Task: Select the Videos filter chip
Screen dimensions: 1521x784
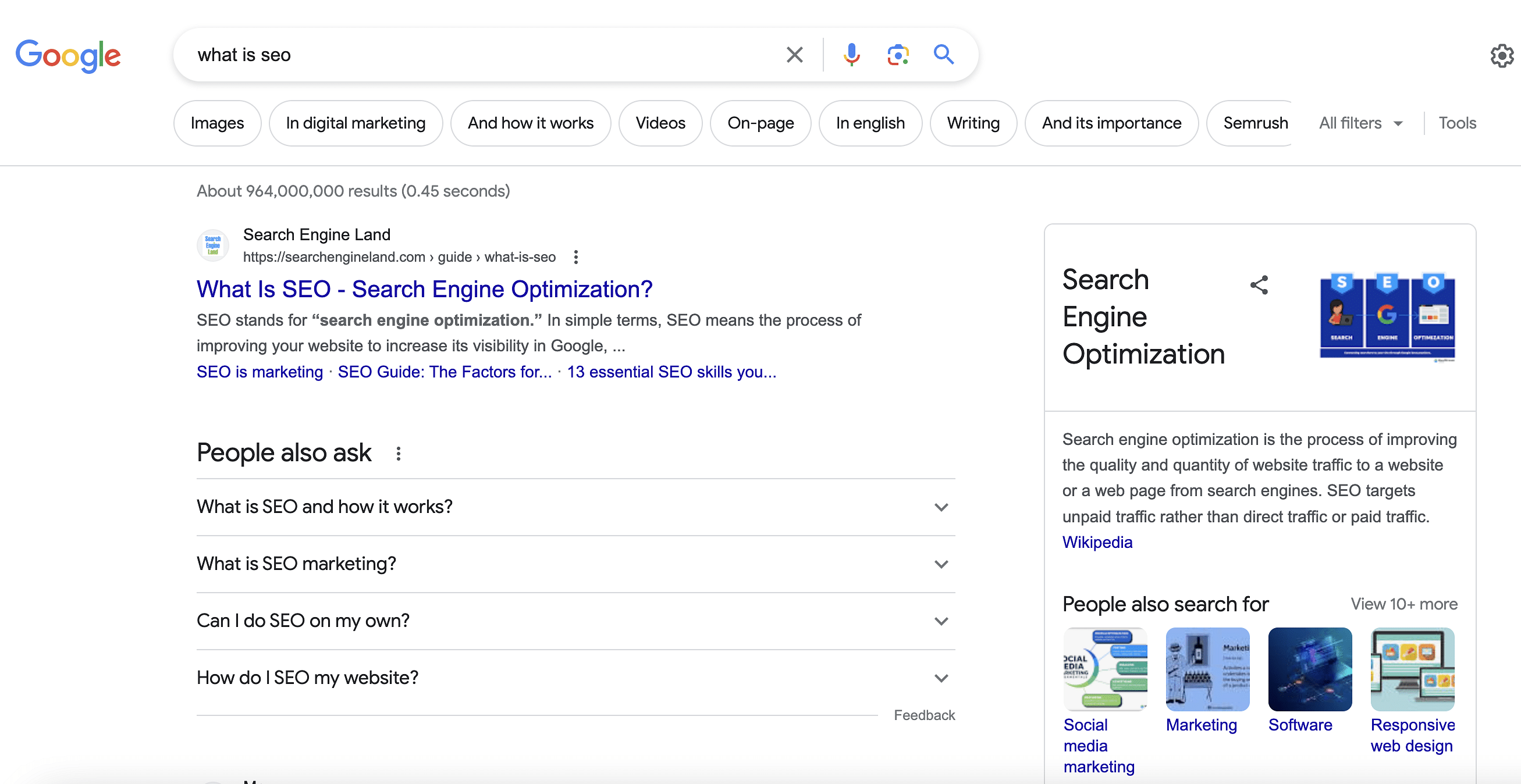Action: tap(660, 123)
